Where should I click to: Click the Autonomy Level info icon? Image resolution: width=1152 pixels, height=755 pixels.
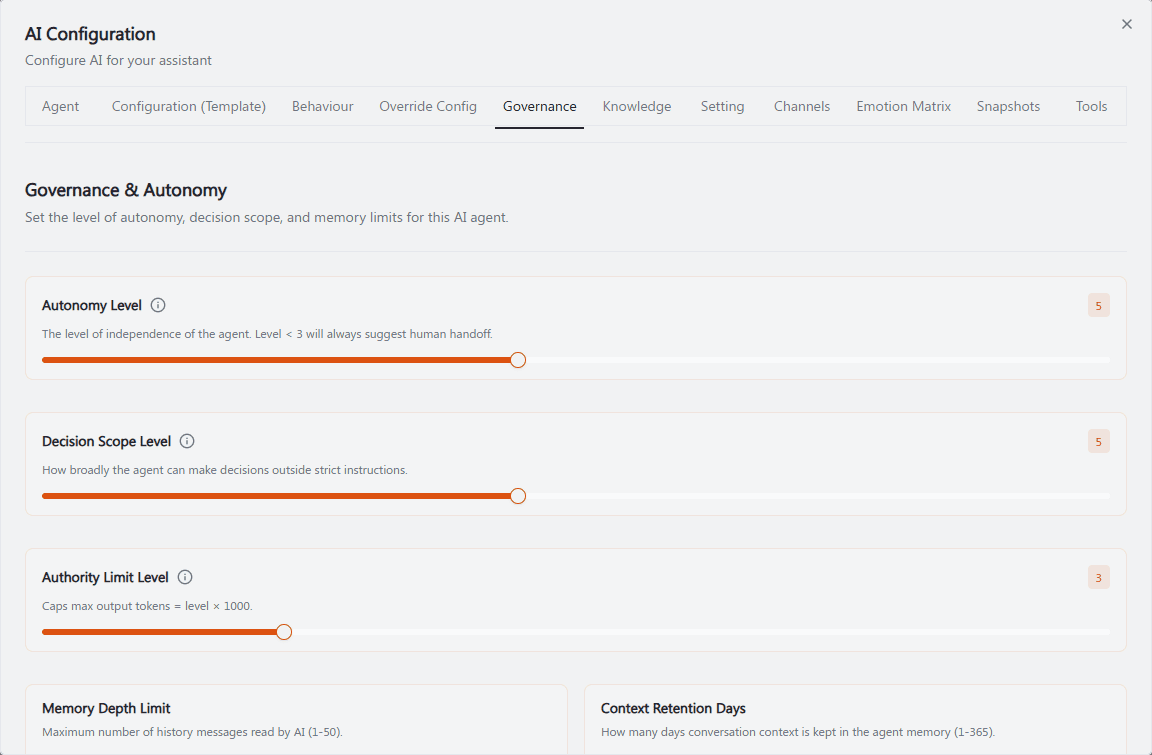point(158,306)
